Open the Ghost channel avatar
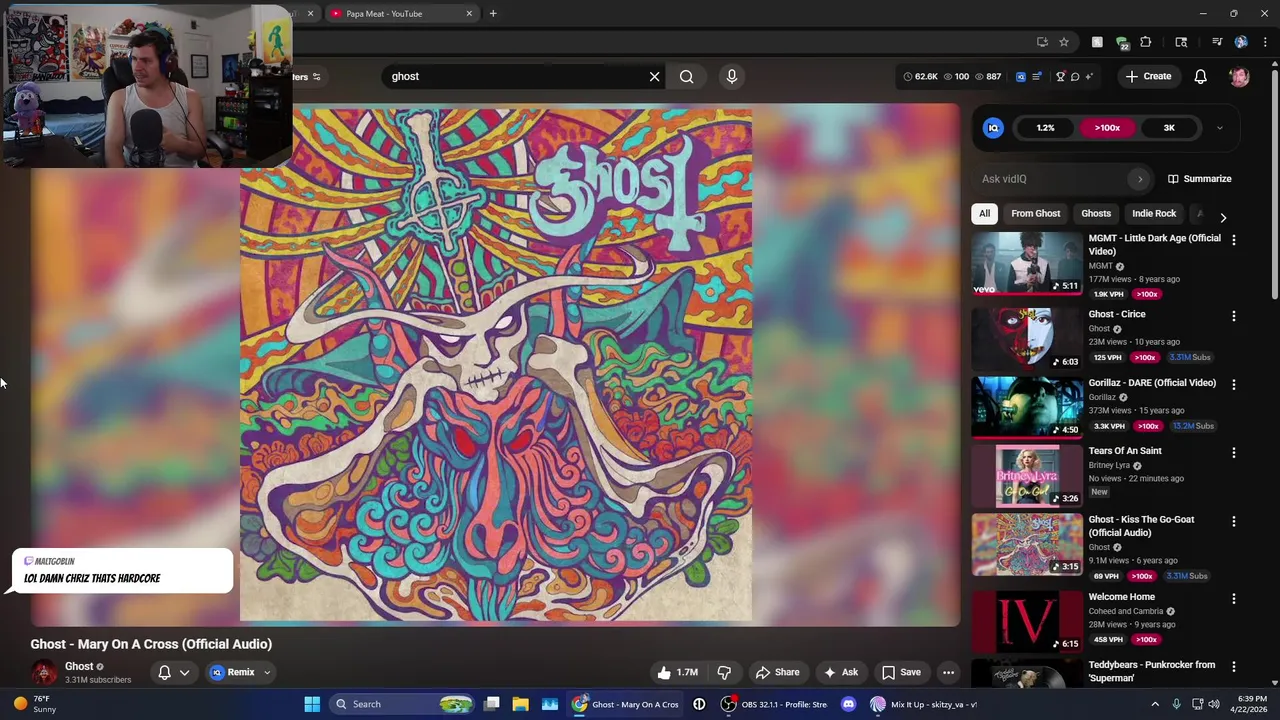 pyautogui.click(x=44, y=673)
